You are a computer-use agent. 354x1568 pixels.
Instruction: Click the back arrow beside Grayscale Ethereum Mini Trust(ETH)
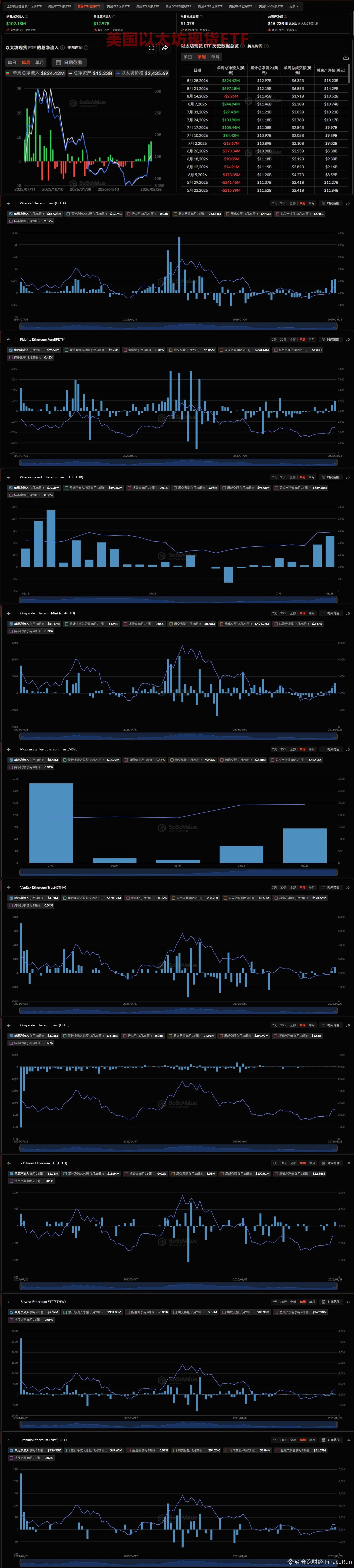pos(9,613)
